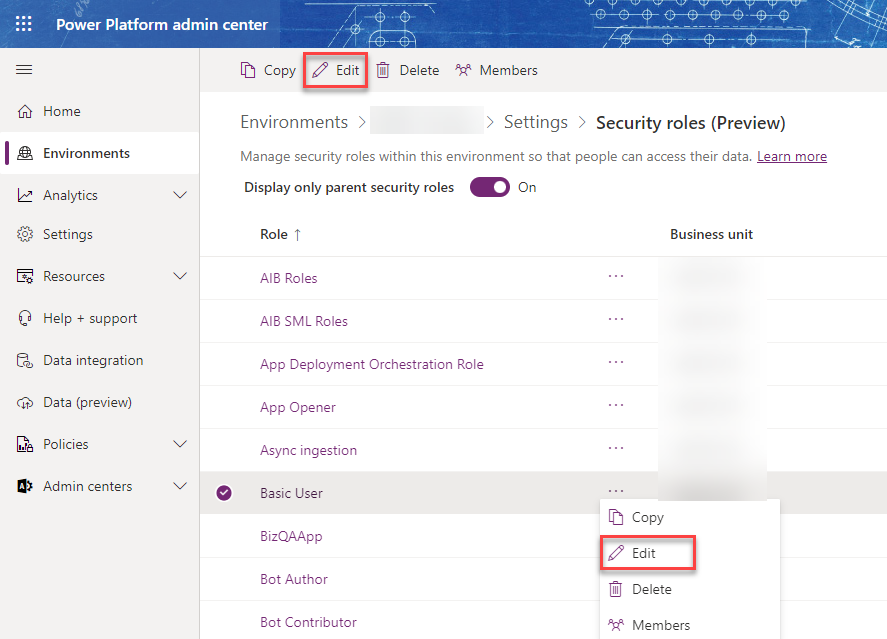Click Members icon in context menu
Screen dimensions: 887x639
[x=615, y=625]
